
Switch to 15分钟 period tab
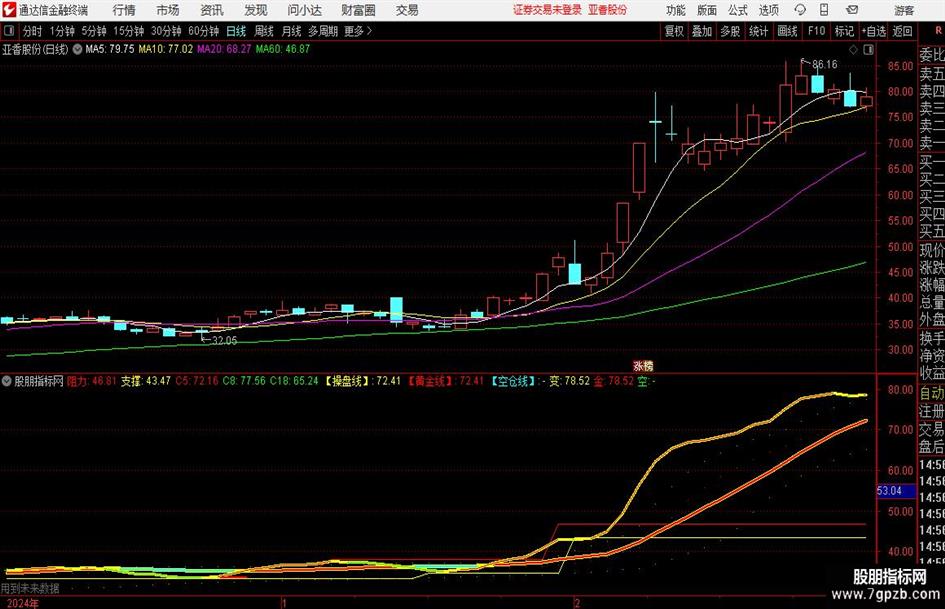128,31
